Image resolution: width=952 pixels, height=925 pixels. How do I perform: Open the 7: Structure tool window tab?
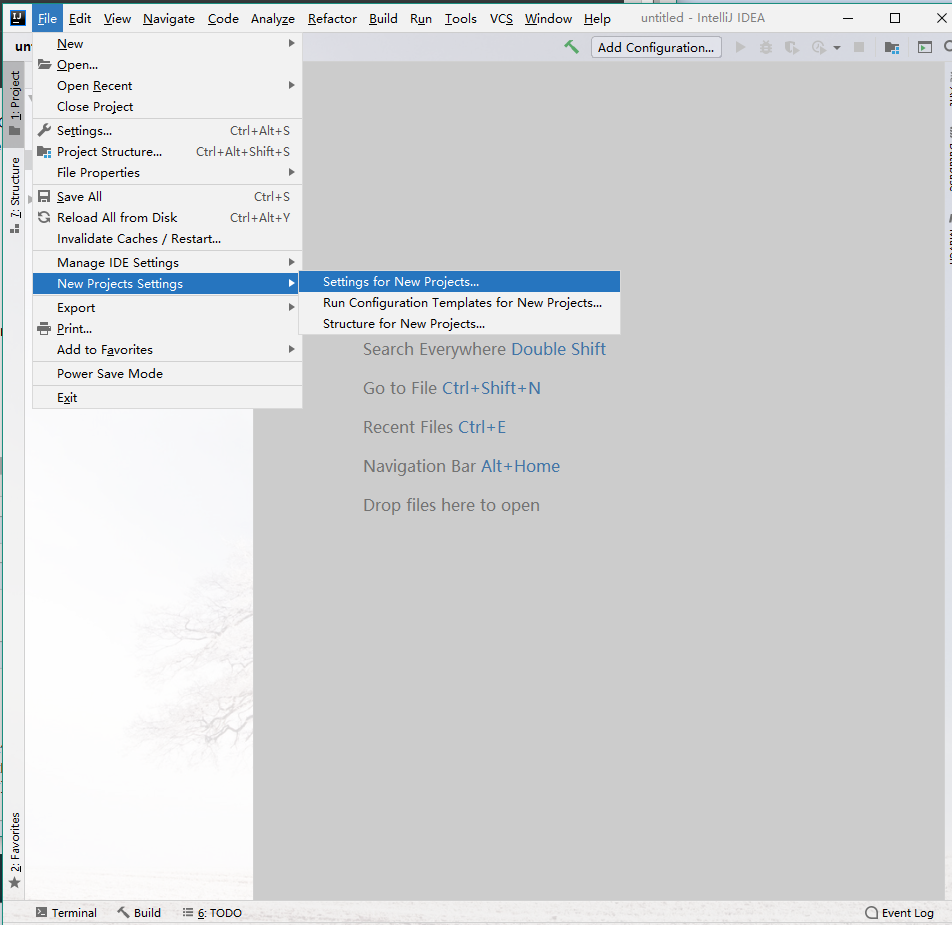(15, 195)
